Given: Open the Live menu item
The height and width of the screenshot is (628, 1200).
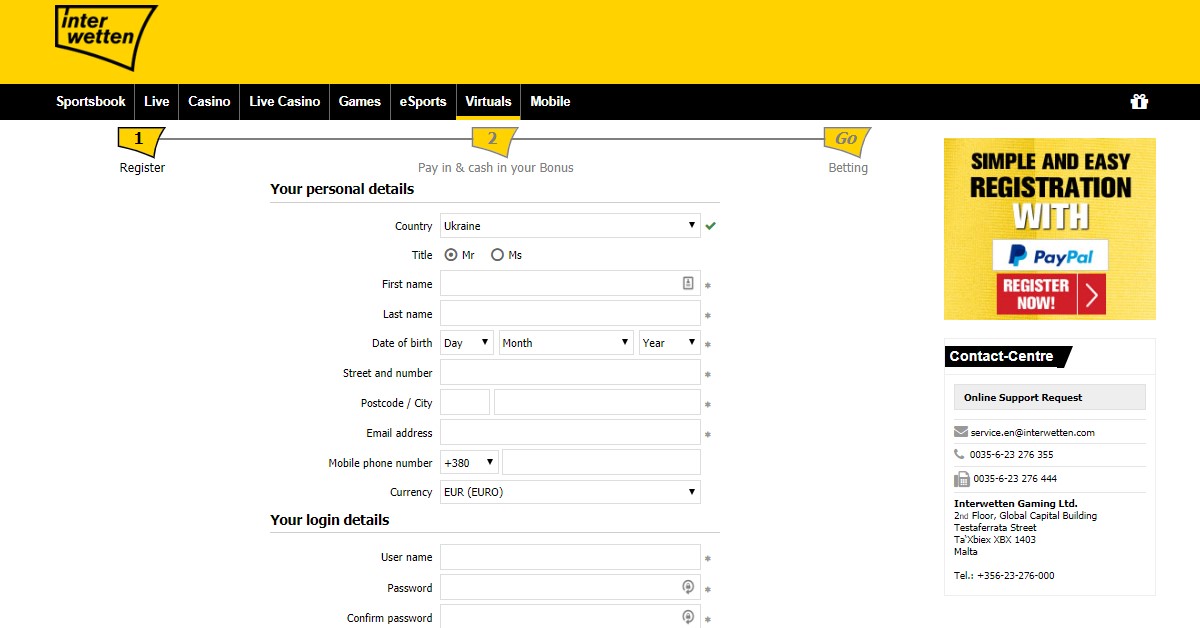Looking at the screenshot, I should tap(157, 101).
